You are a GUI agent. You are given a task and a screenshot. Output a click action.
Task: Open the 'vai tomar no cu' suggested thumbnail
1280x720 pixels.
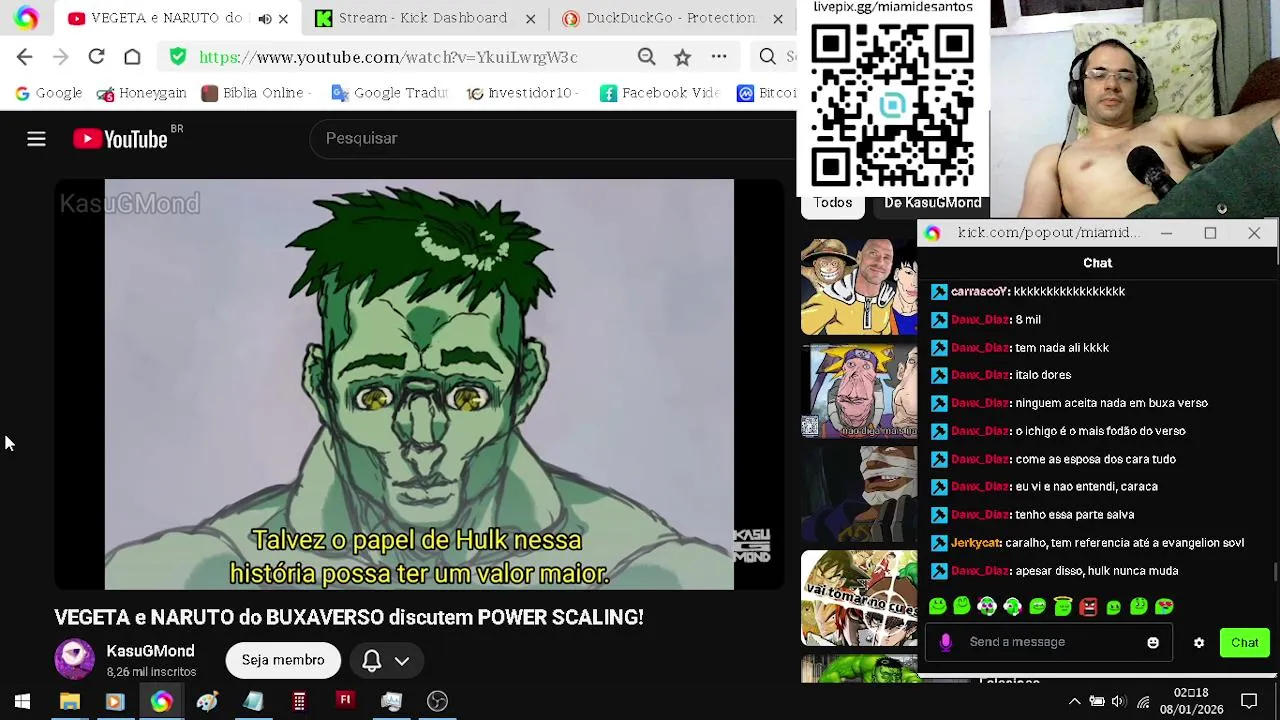858,598
